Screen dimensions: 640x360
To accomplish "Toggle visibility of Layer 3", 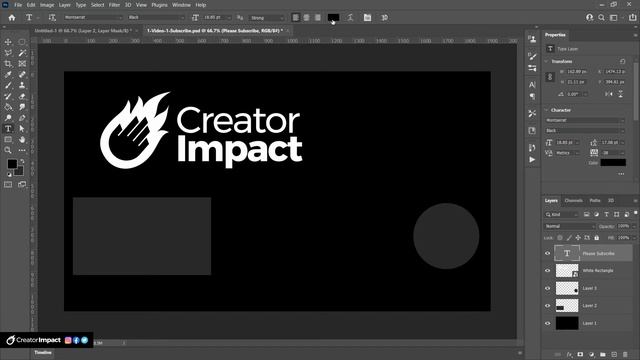I will 548,288.
